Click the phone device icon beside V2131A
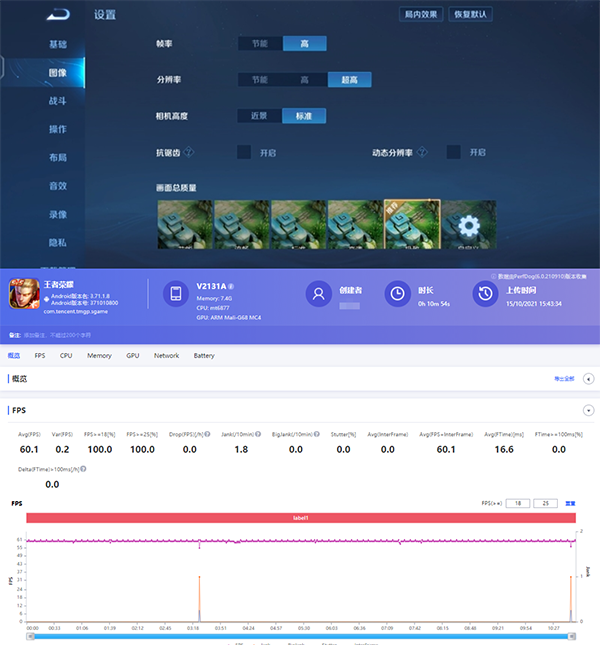The height and width of the screenshot is (645, 600). pyautogui.click(x=176, y=294)
